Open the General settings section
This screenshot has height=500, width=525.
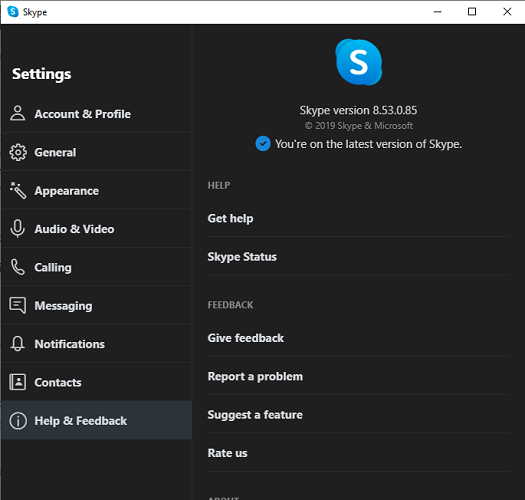[x=96, y=152]
